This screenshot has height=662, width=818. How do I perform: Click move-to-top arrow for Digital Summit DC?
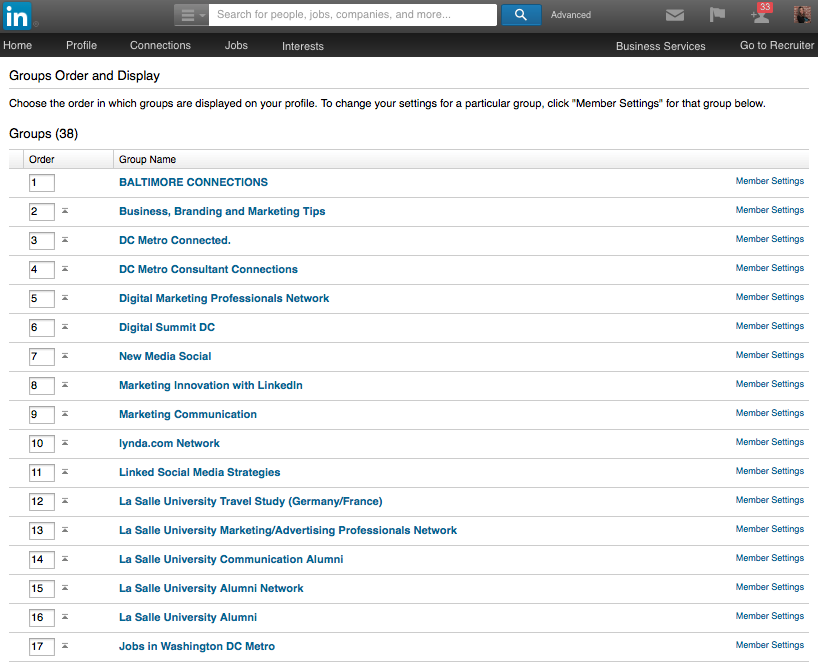coord(65,327)
